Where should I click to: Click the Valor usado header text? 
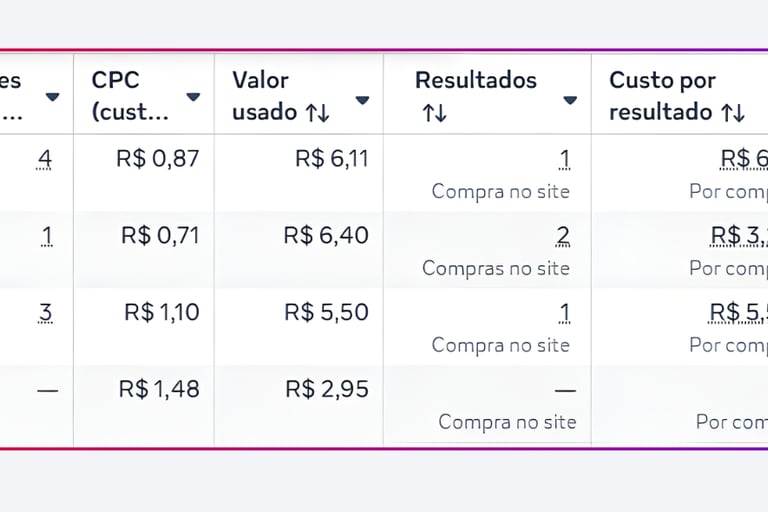tap(262, 96)
